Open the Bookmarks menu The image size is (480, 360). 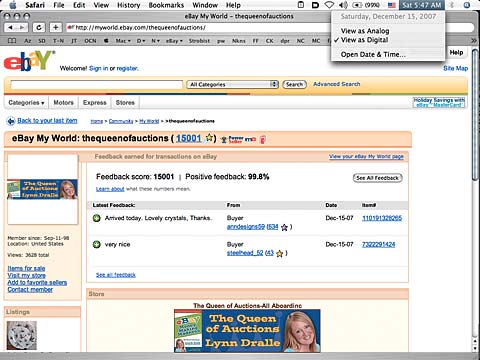(x=166, y=5)
